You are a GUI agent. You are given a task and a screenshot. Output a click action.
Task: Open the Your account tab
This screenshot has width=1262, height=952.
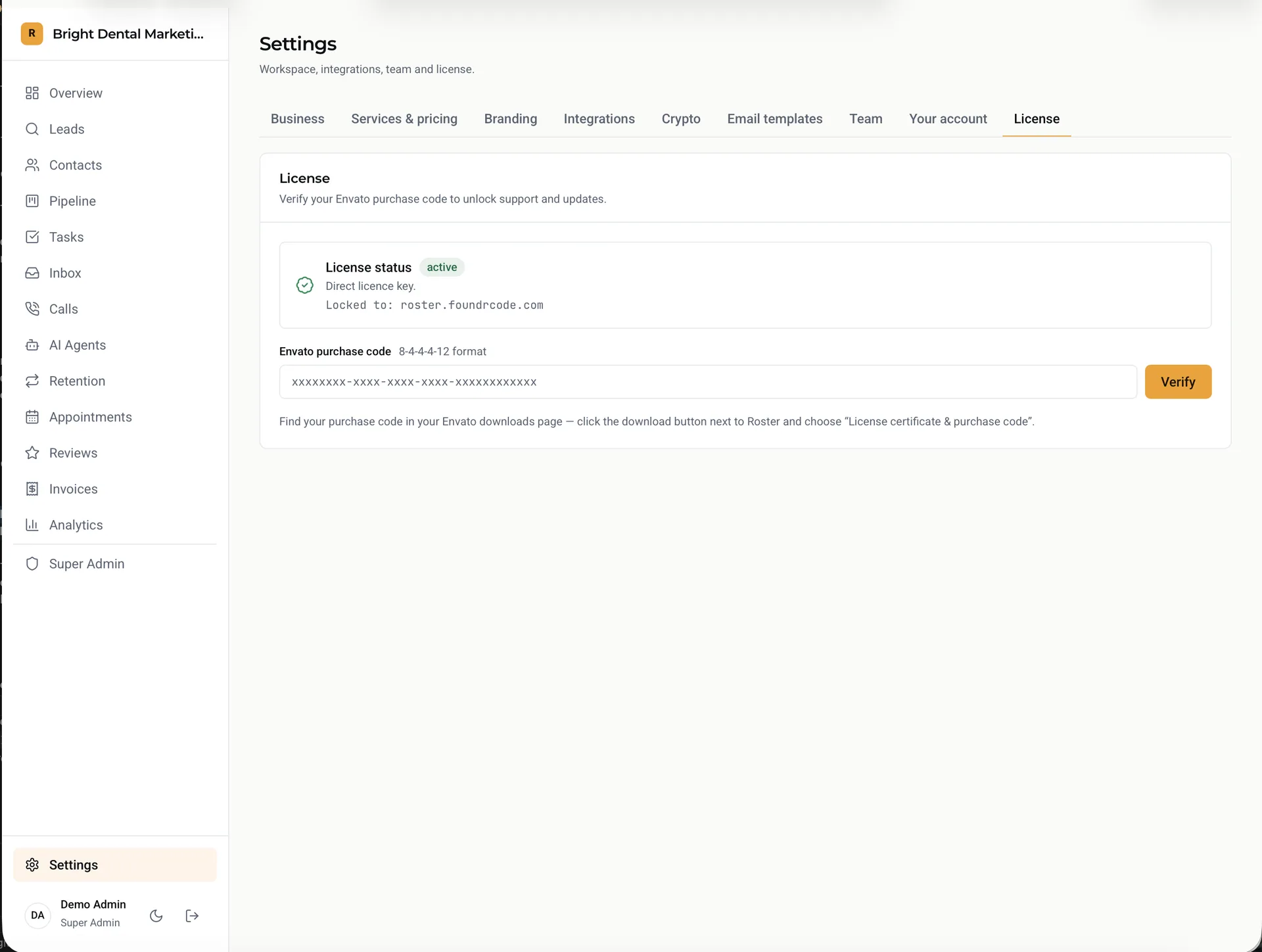(x=947, y=119)
